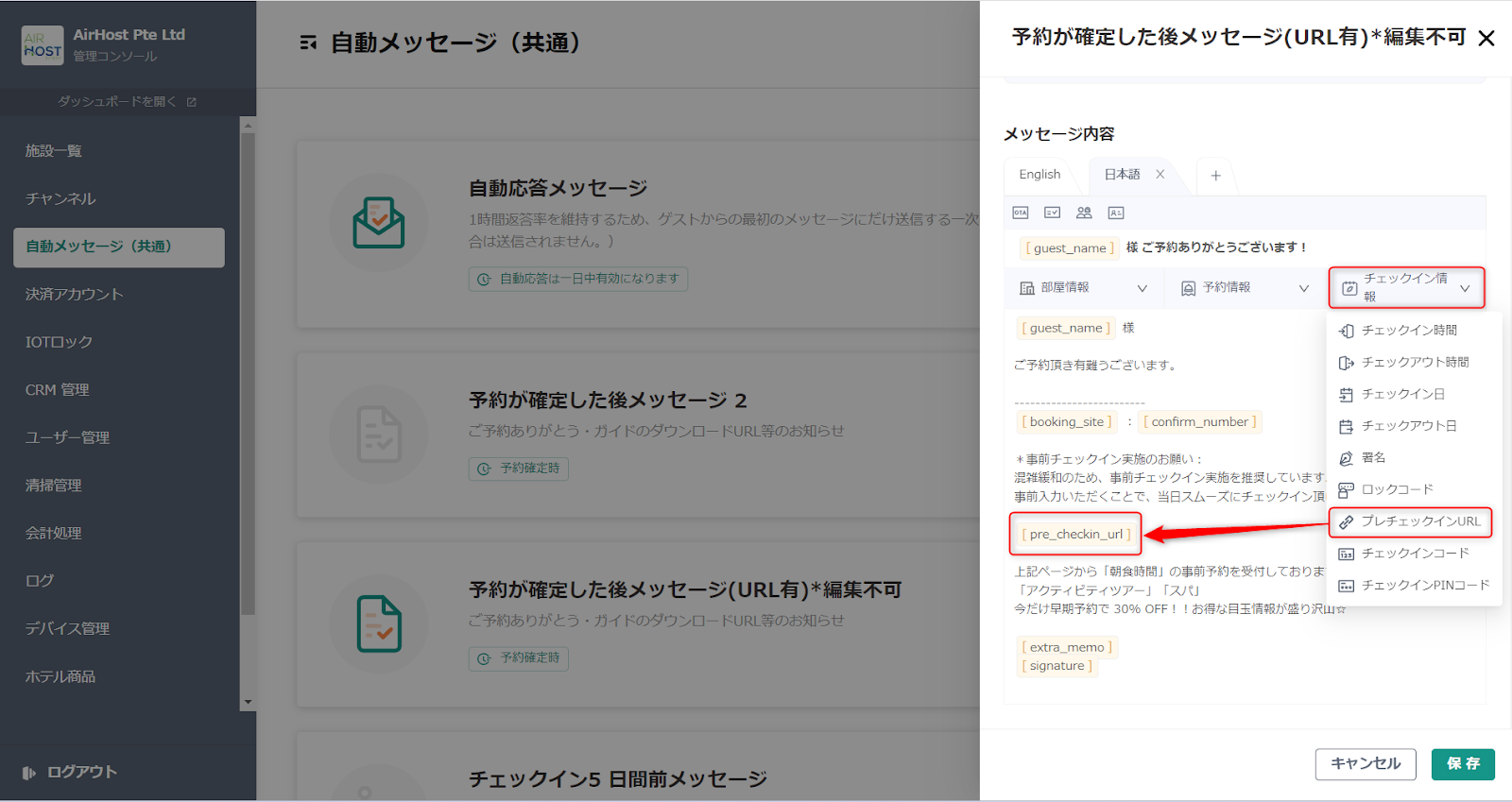Screen dimensions: 1512x802
Task: Click the 予約が確定した後メッセージ(URL有) green document icon
Action: (379, 623)
